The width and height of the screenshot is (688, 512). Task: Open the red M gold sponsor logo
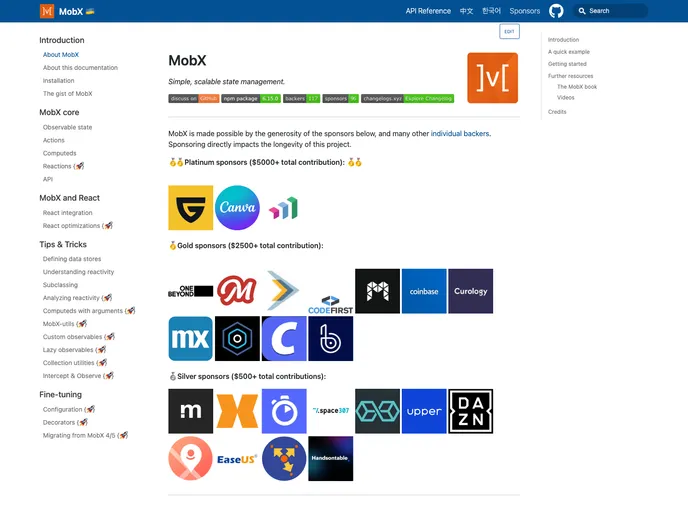tap(237, 290)
